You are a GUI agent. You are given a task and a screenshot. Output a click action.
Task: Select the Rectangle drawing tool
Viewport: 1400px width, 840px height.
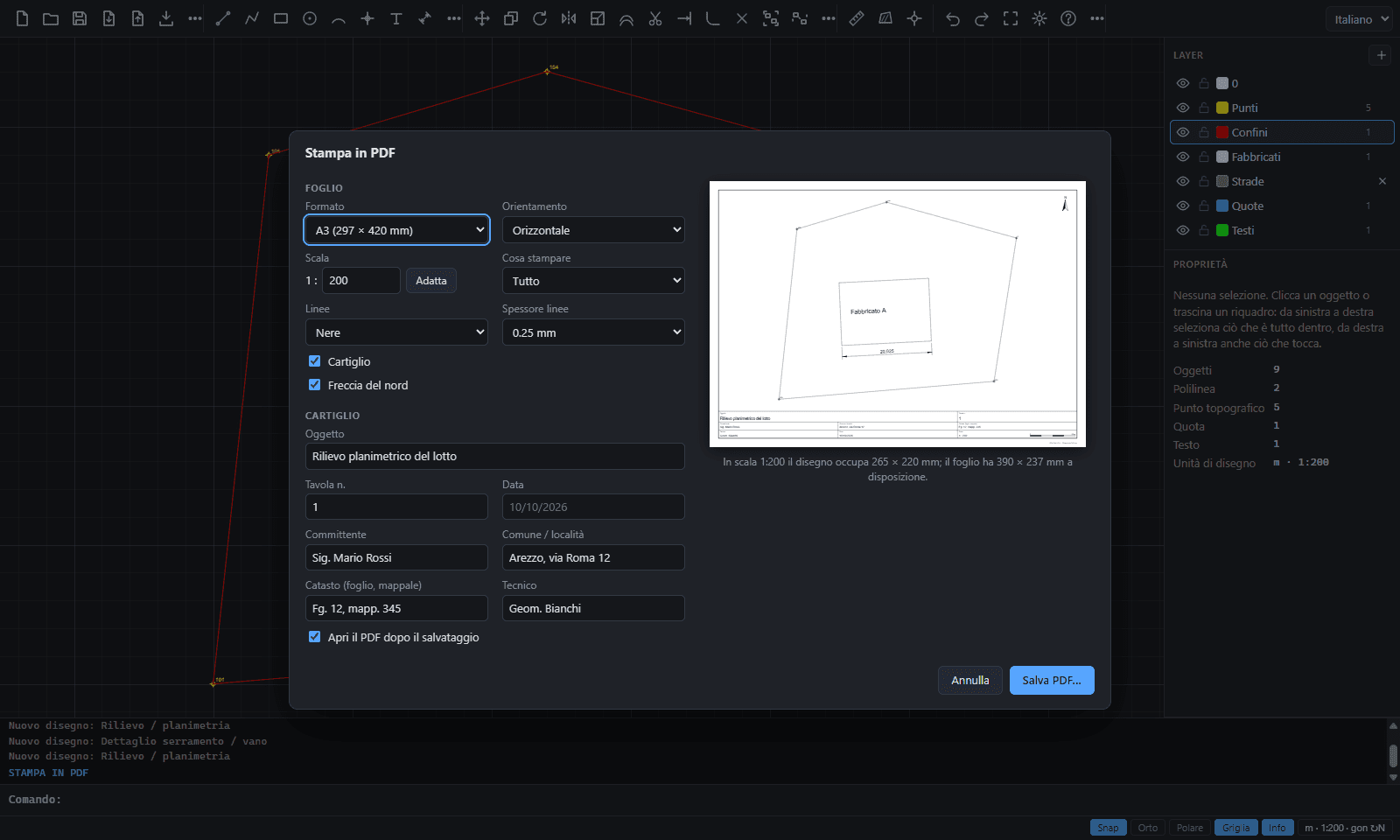click(x=281, y=18)
